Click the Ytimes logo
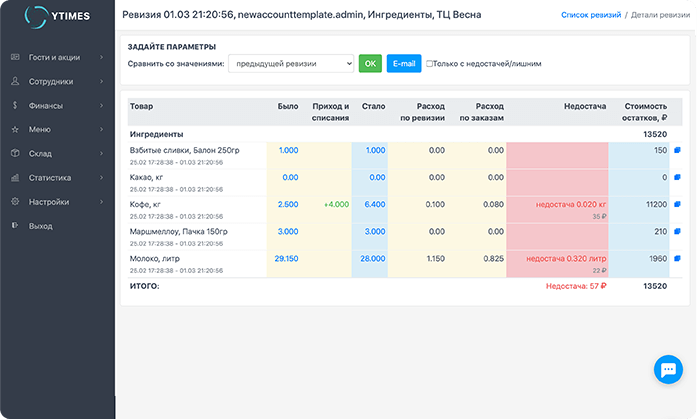 coord(57,18)
